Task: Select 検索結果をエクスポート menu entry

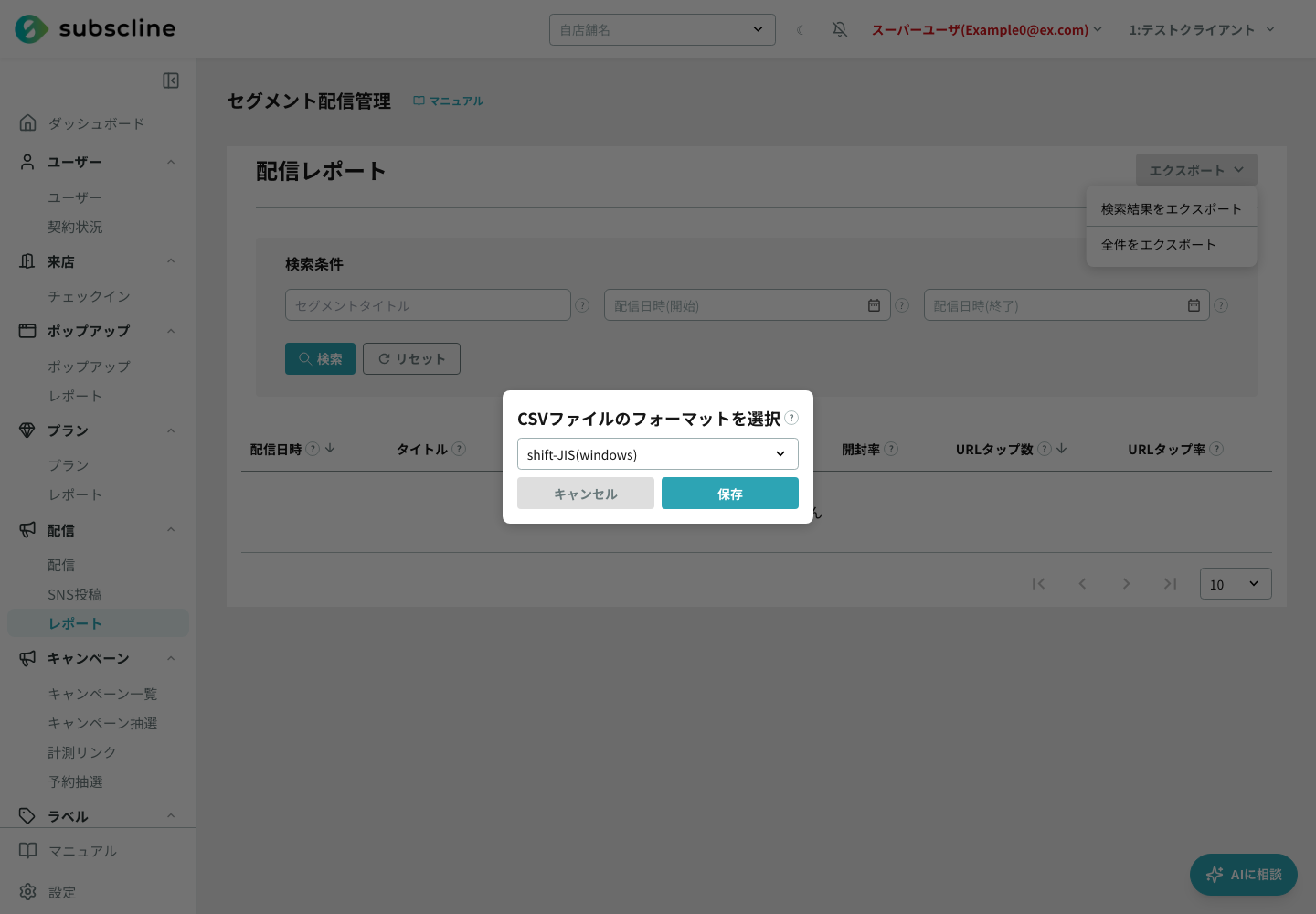Action: pos(1172,208)
